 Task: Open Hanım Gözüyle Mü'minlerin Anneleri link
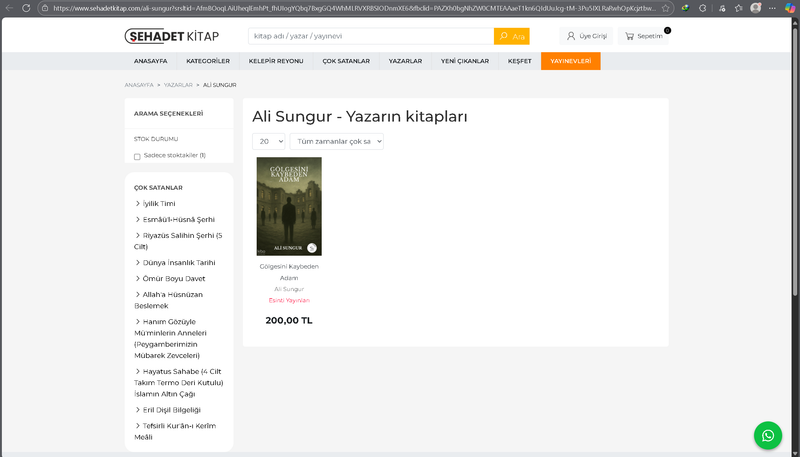(x=170, y=339)
